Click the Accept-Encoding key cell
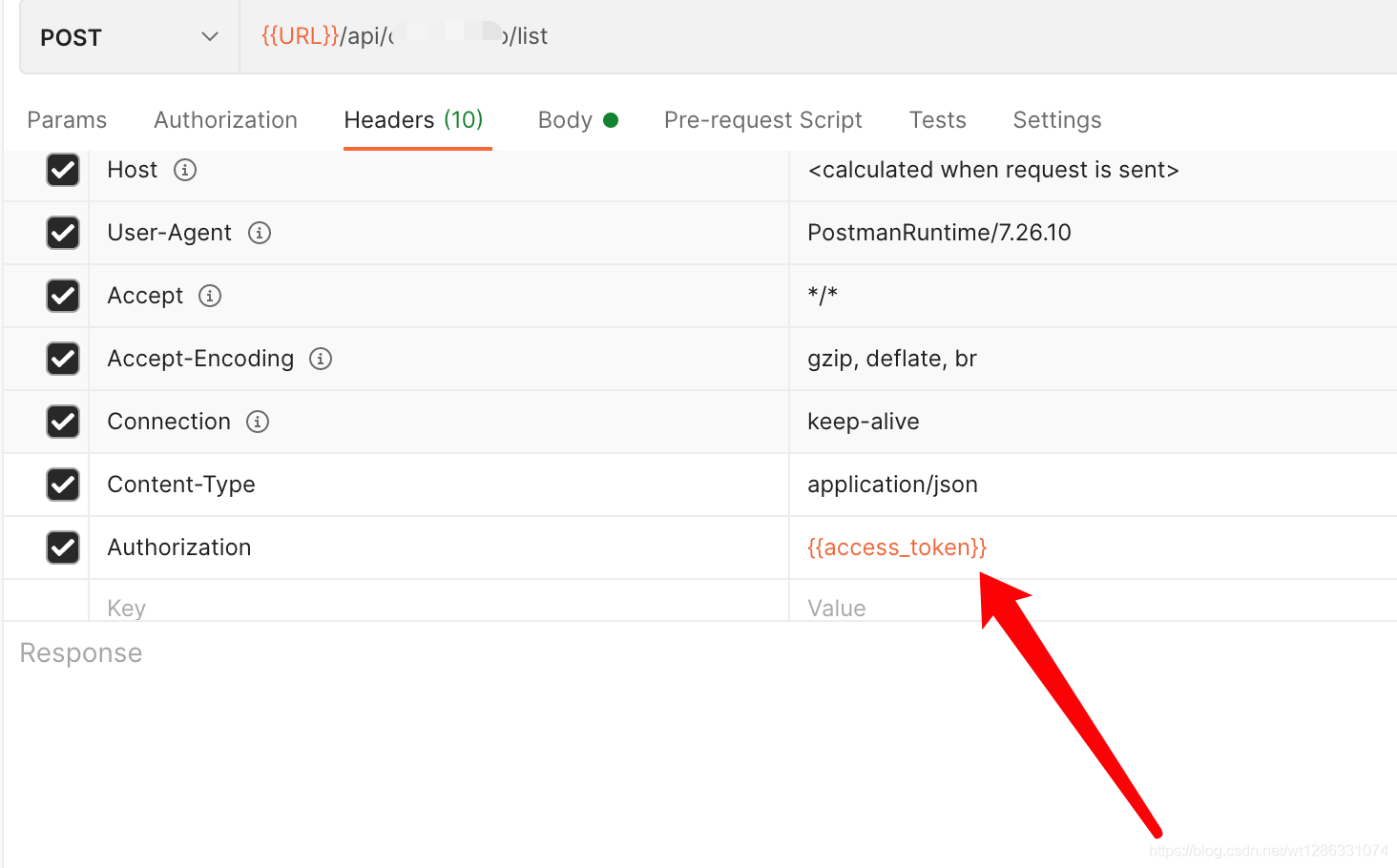1397x868 pixels. (439, 359)
